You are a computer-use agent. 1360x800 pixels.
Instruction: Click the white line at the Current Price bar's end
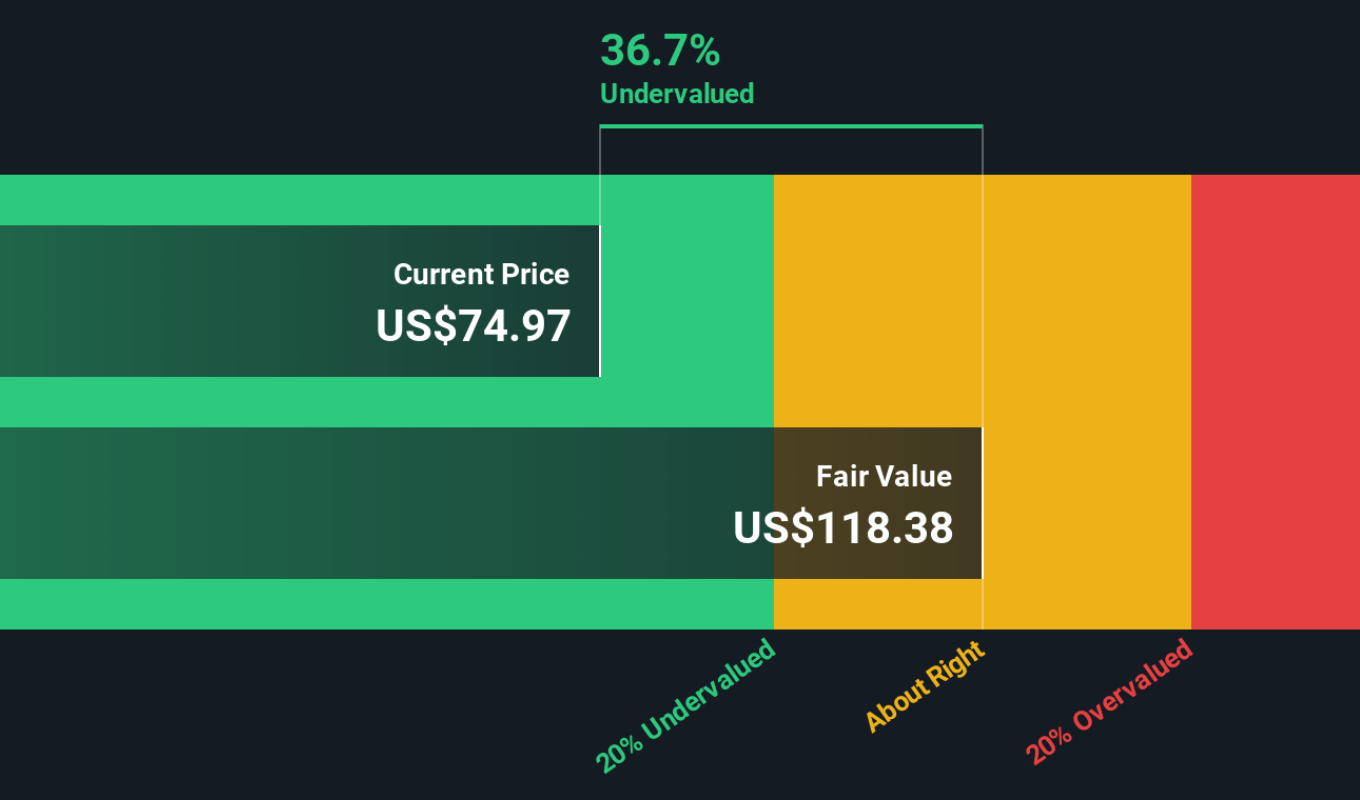(x=600, y=300)
